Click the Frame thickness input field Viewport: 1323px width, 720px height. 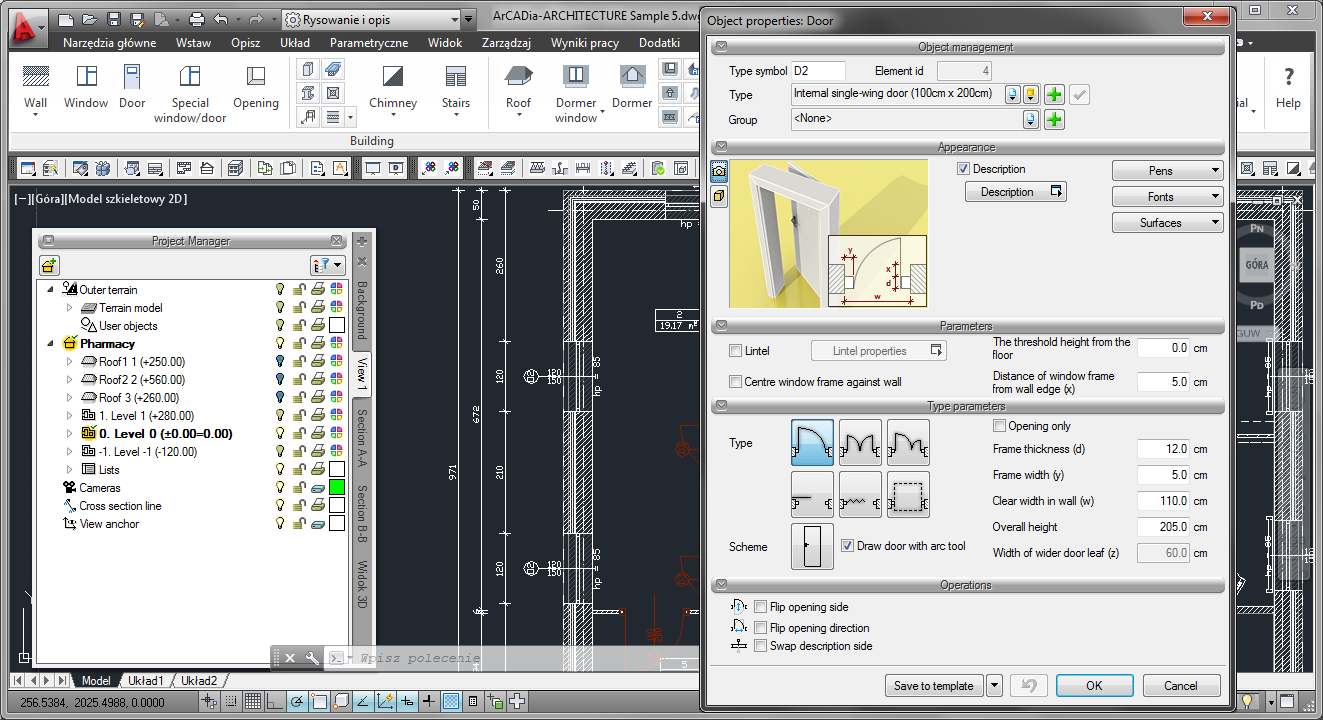coord(1163,450)
